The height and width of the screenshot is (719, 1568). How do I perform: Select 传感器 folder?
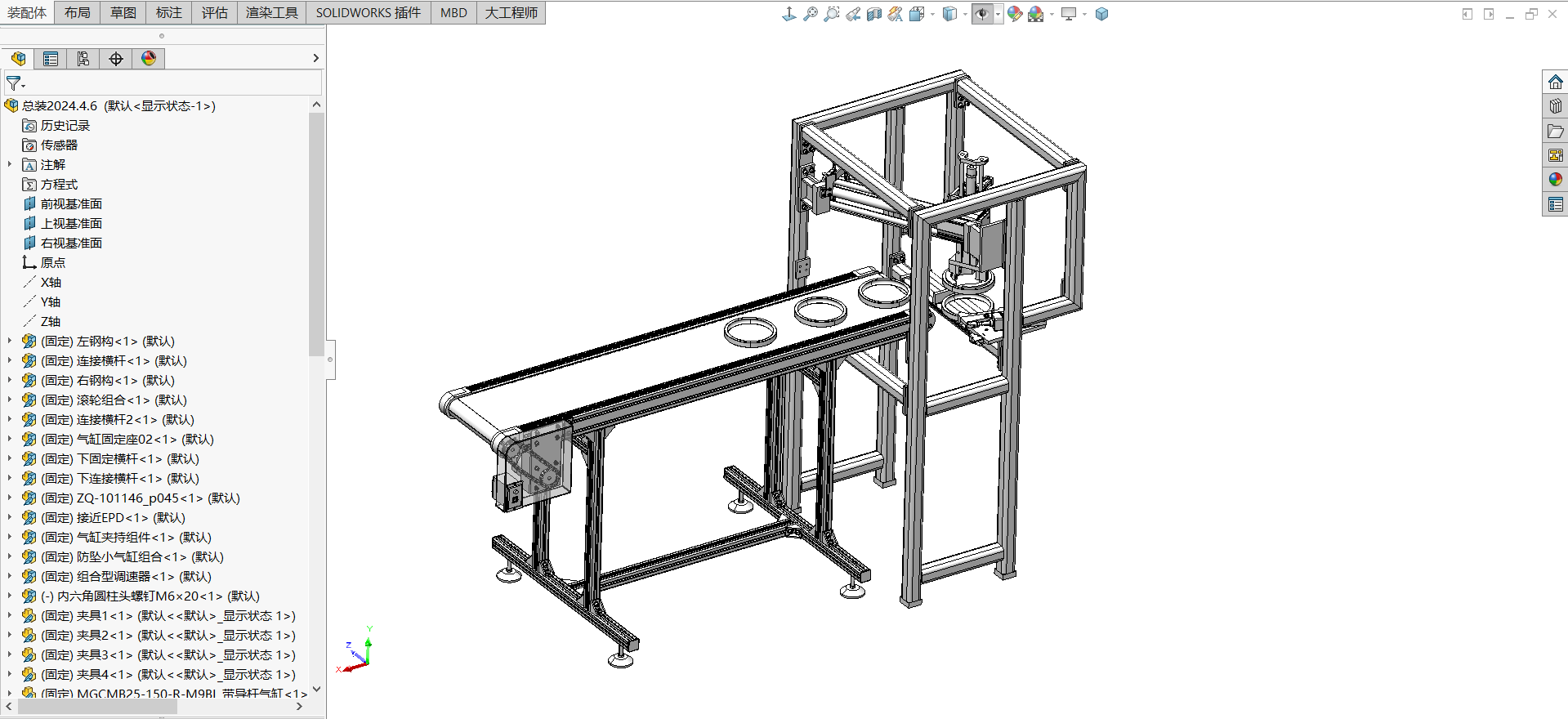59,145
